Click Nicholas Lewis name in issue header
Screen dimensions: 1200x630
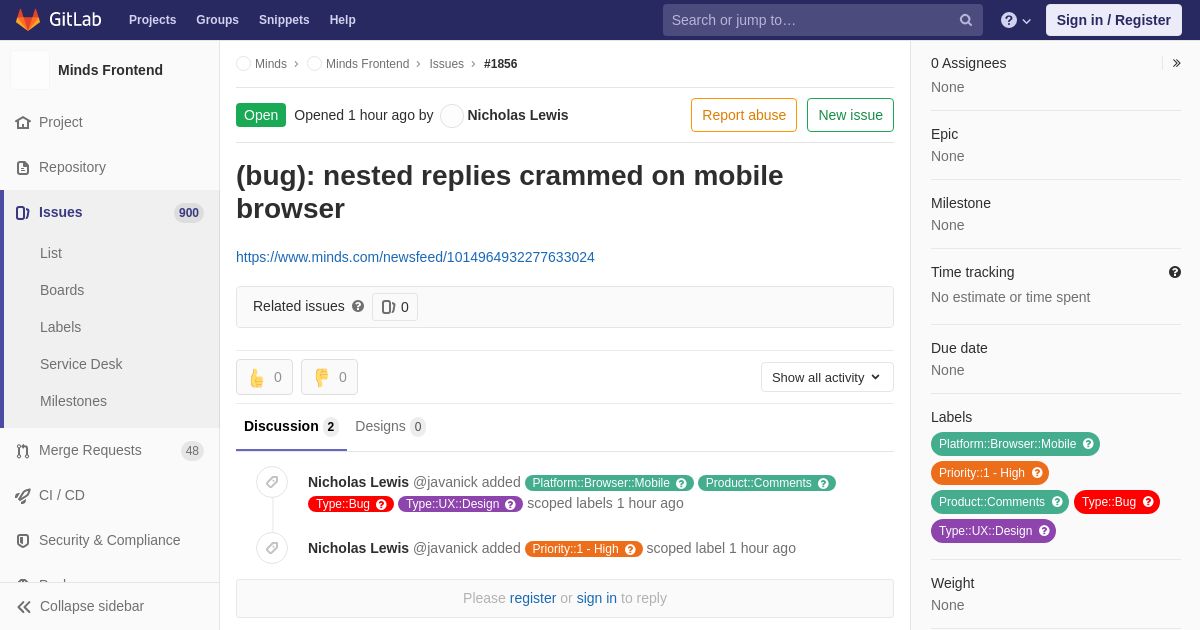(x=518, y=115)
